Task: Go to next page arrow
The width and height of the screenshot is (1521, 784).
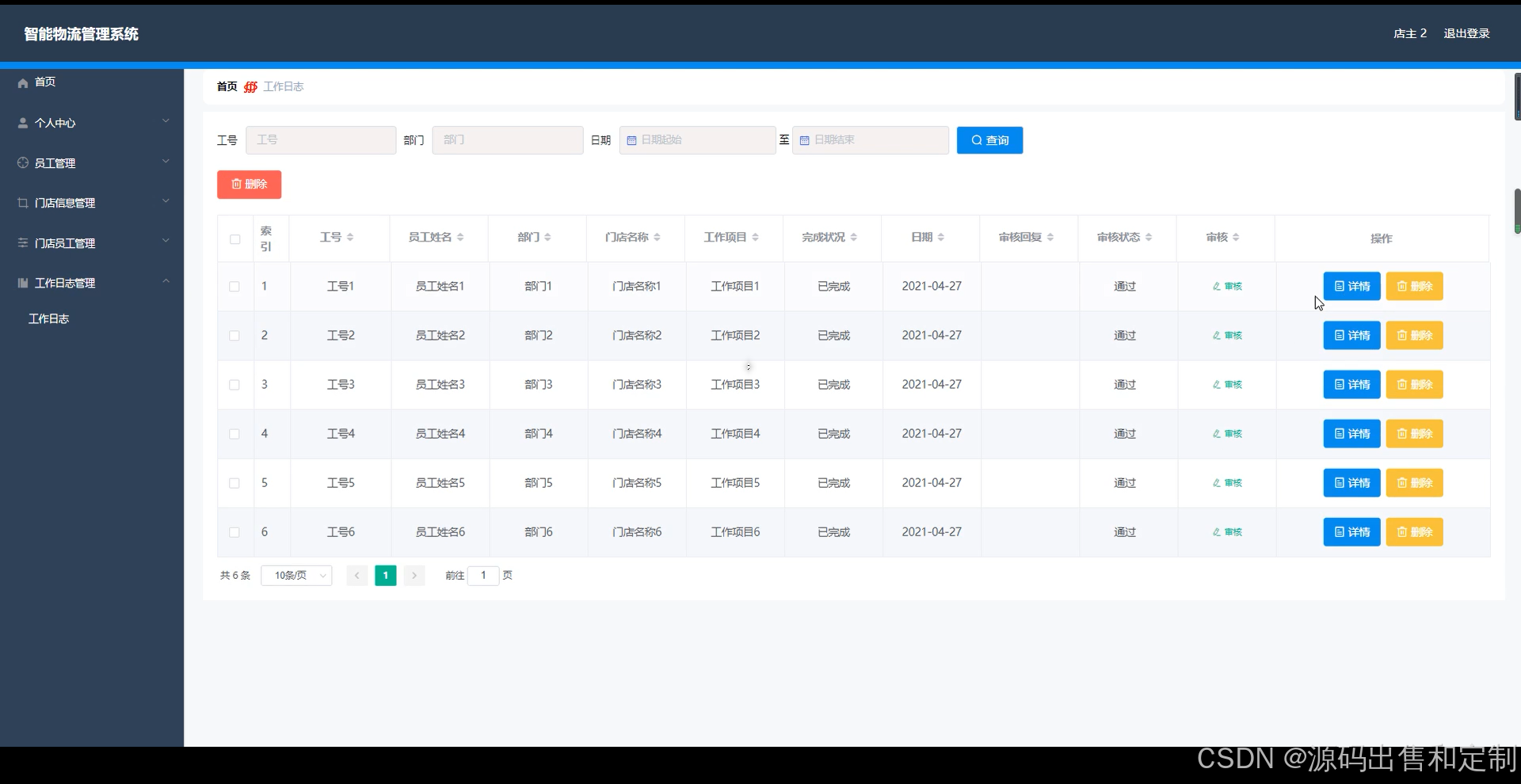Action: [414, 576]
